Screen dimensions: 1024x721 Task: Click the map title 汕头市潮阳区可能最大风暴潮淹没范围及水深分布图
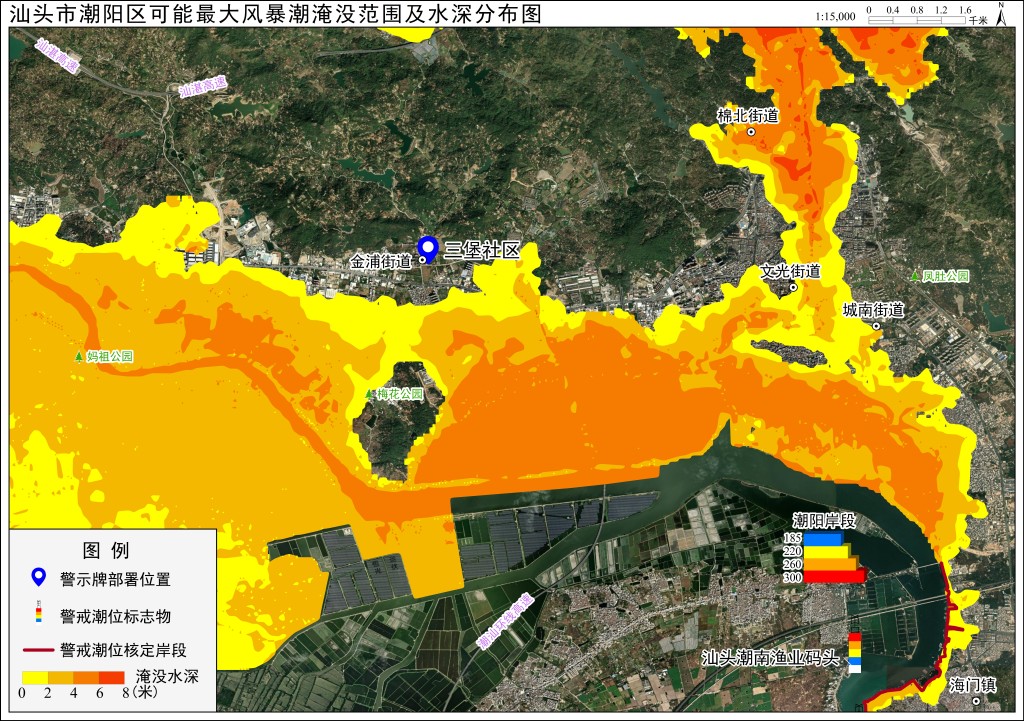click(275, 13)
